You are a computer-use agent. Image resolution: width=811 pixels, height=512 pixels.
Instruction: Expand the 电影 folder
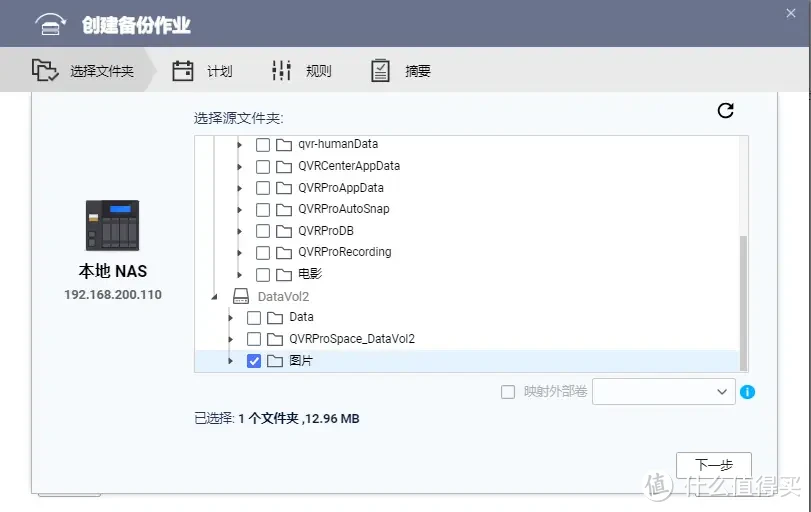239,275
